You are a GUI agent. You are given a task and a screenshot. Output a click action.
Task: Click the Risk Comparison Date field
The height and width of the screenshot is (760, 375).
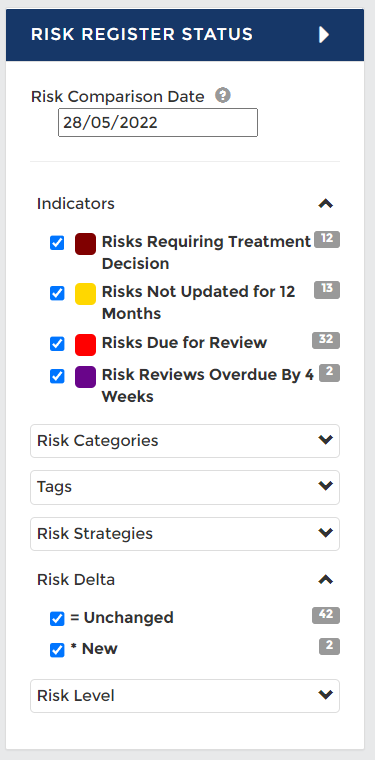click(x=158, y=123)
